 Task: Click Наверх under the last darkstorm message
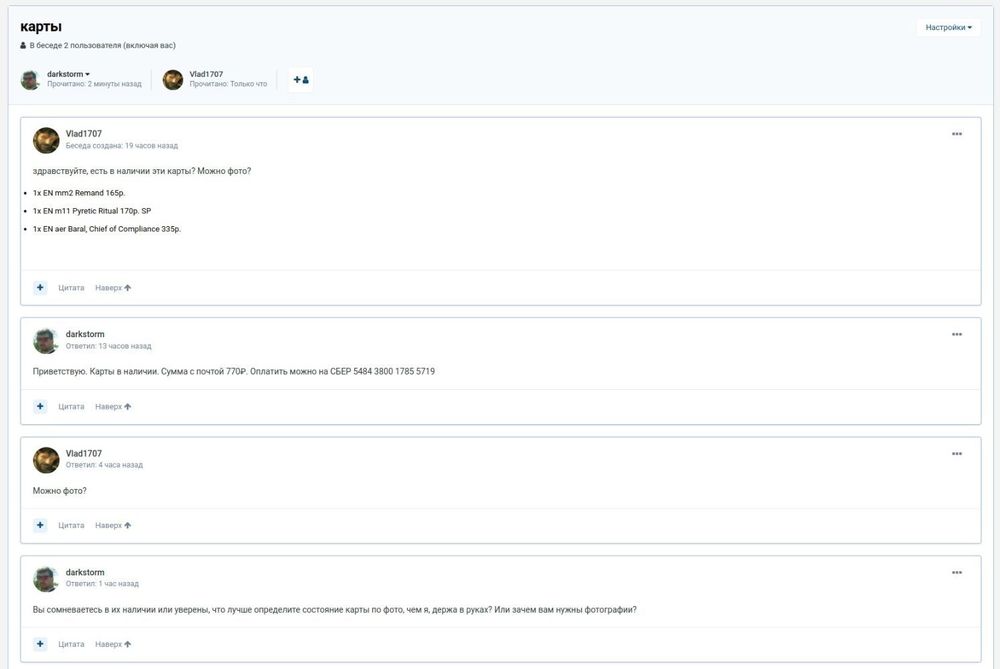(113, 644)
